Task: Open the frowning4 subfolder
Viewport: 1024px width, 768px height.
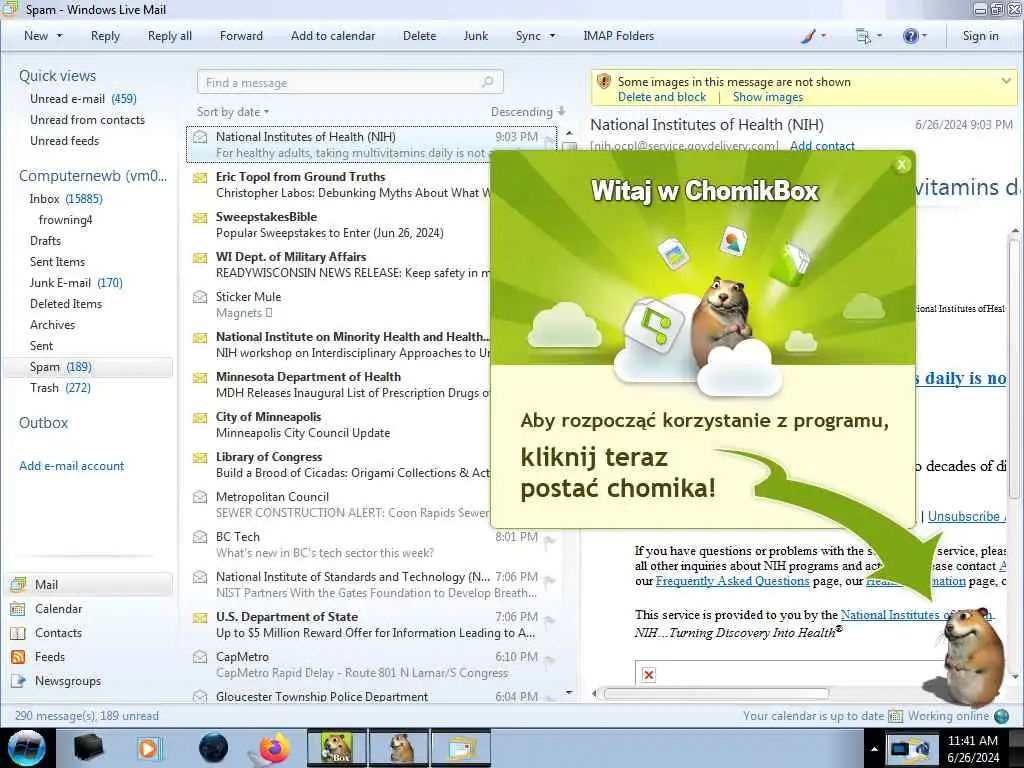Action: tap(65, 219)
